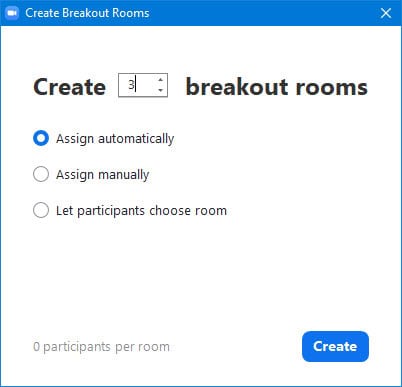Select the Assign manually radio button
Screen dimensions: 402x387
click(41, 174)
